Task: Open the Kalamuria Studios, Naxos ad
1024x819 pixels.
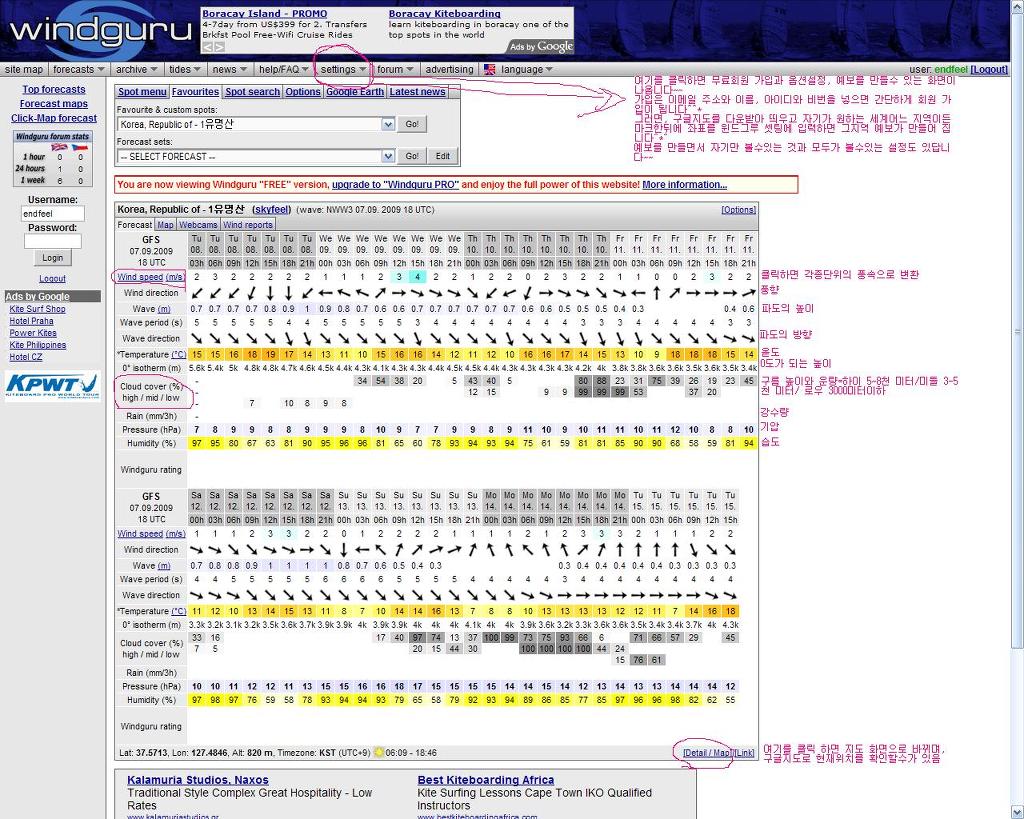Action: [x=198, y=780]
